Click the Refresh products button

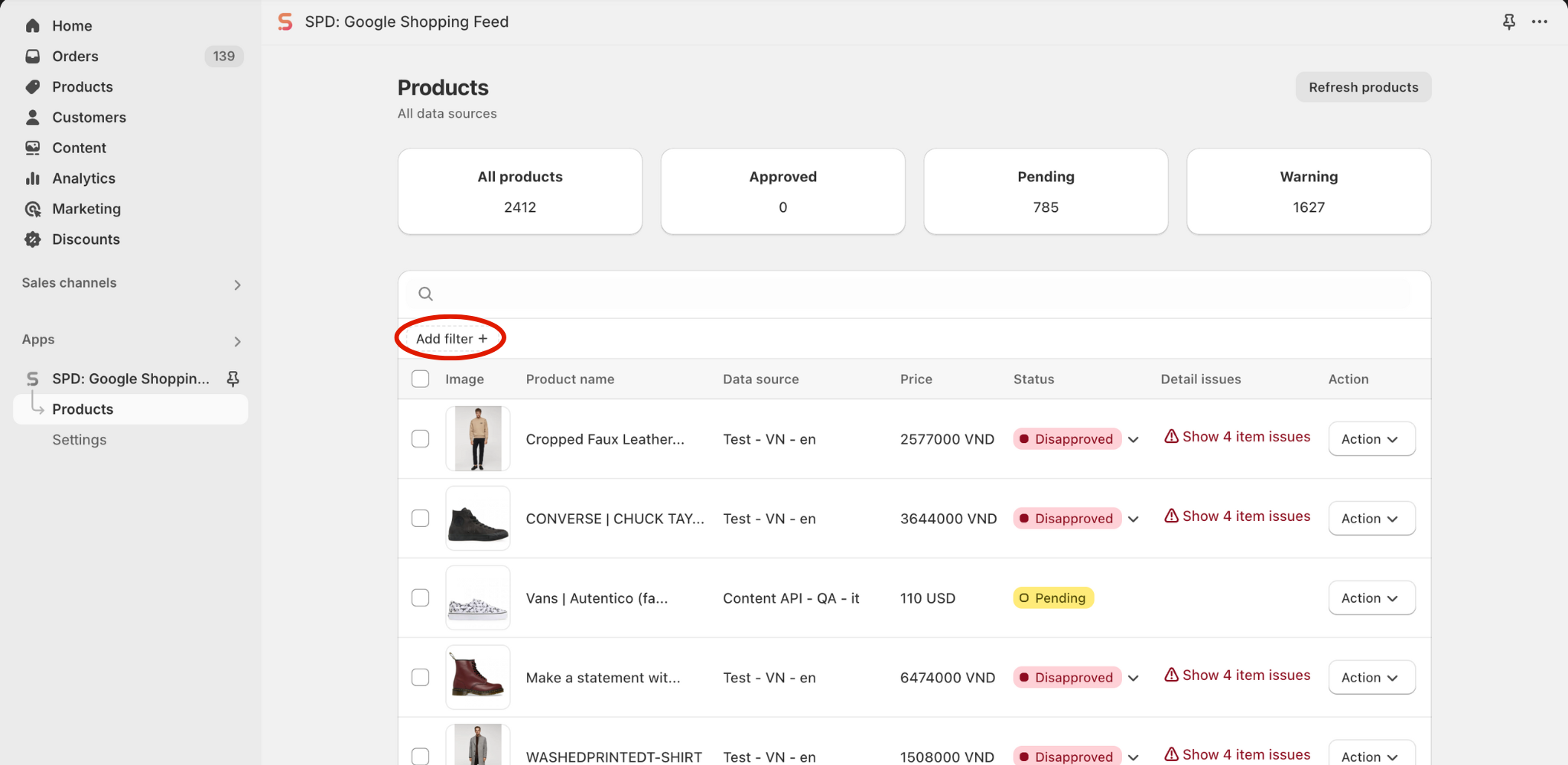coord(1363,87)
